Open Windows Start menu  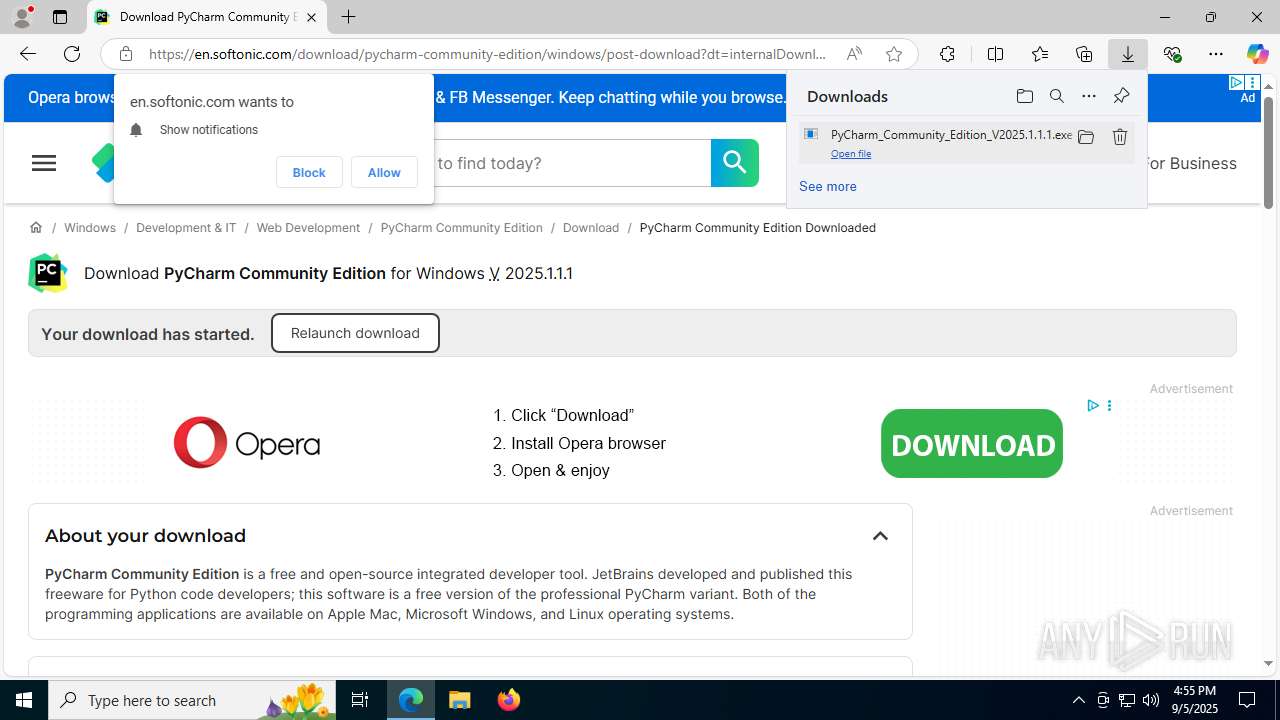pyautogui.click(x=24, y=700)
